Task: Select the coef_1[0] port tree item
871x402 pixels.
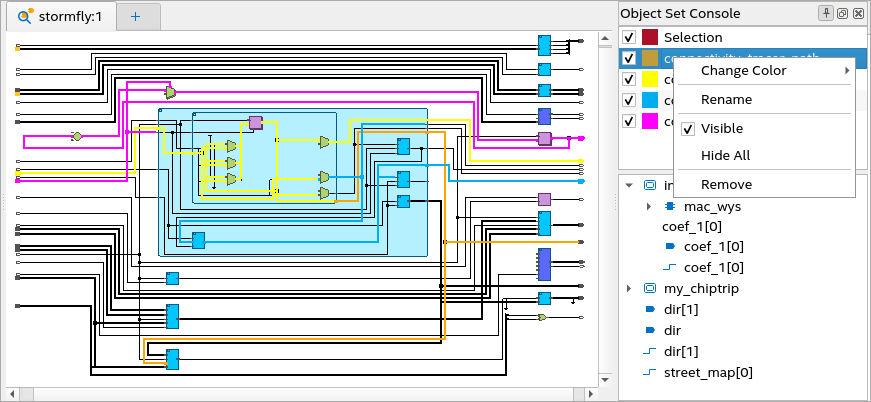Action: tap(713, 247)
